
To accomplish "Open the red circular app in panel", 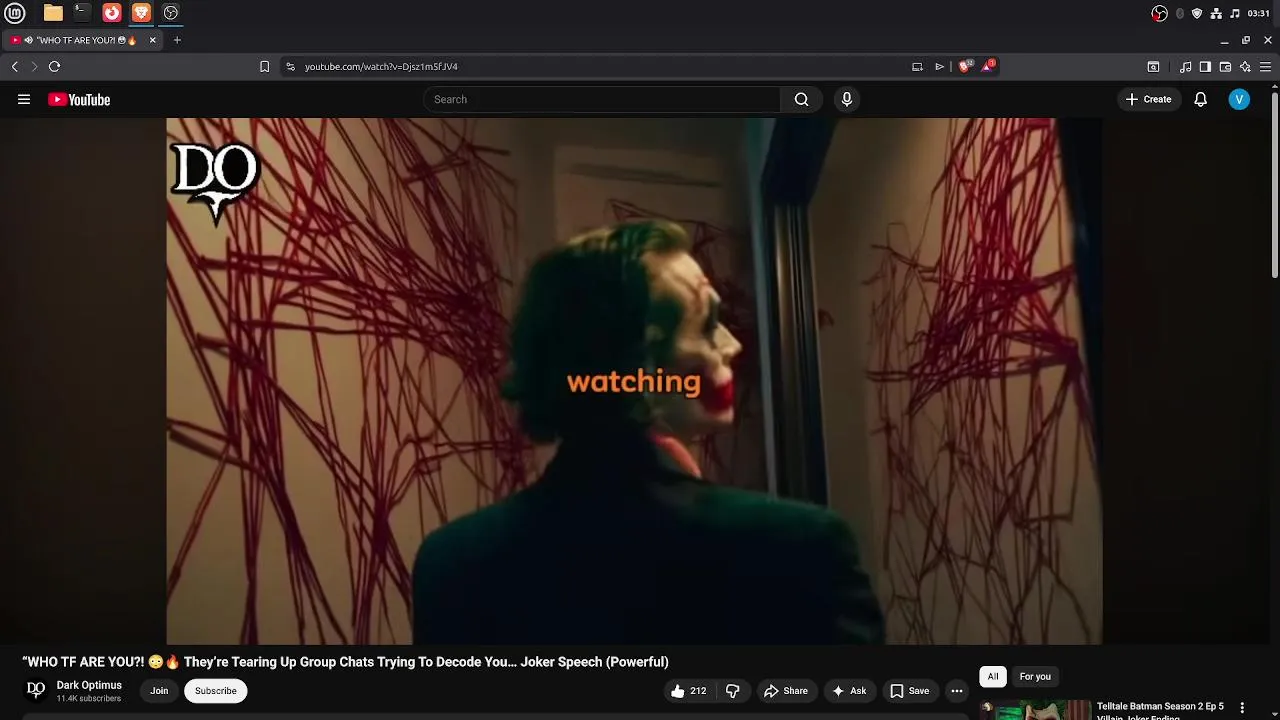I will (x=112, y=13).
